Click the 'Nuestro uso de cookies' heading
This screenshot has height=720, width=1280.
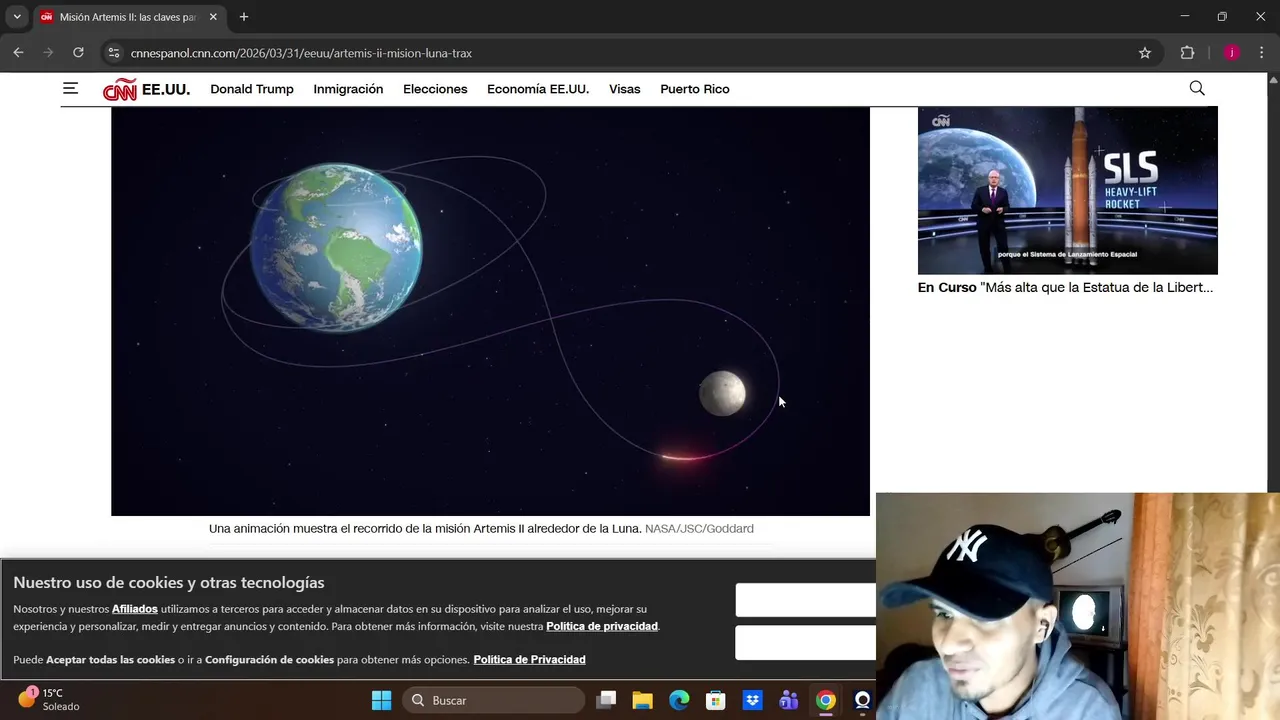(x=169, y=582)
